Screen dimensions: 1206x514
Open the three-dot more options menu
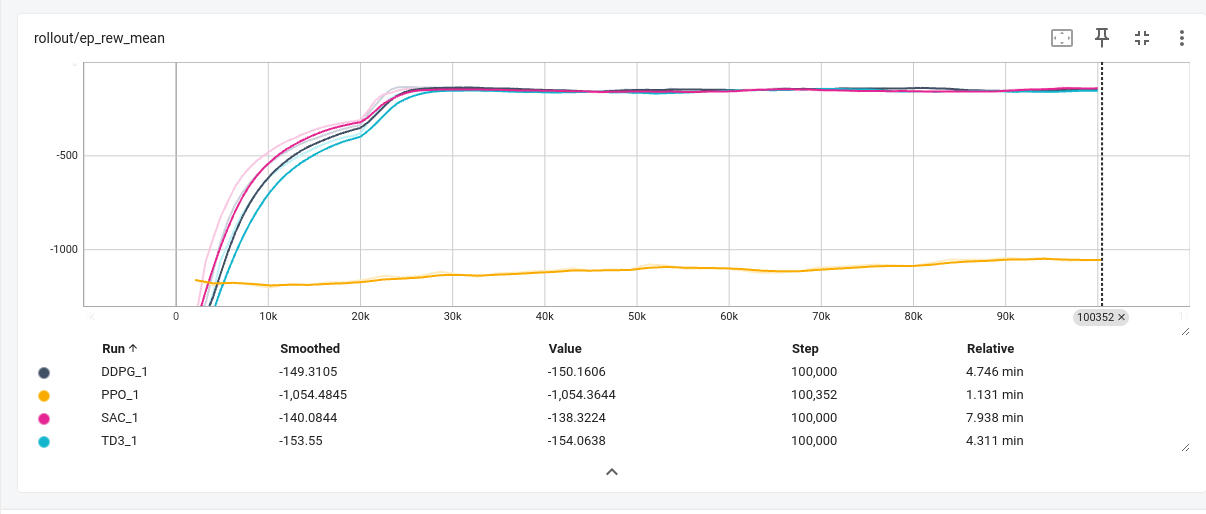click(1181, 38)
